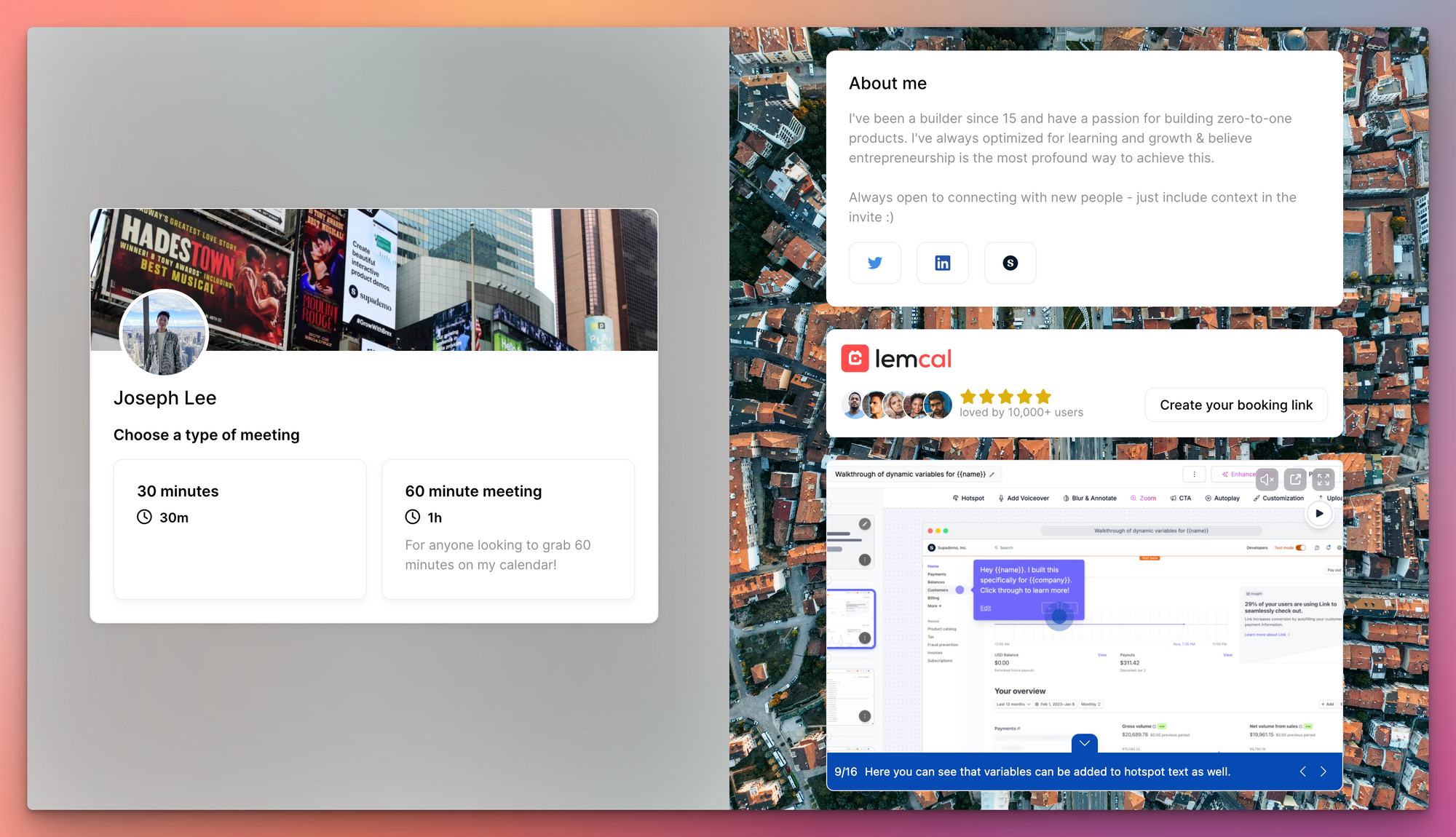Image resolution: width=1456 pixels, height=837 pixels.
Task: Click the 1h clock icon
Action: tap(413, 517)
